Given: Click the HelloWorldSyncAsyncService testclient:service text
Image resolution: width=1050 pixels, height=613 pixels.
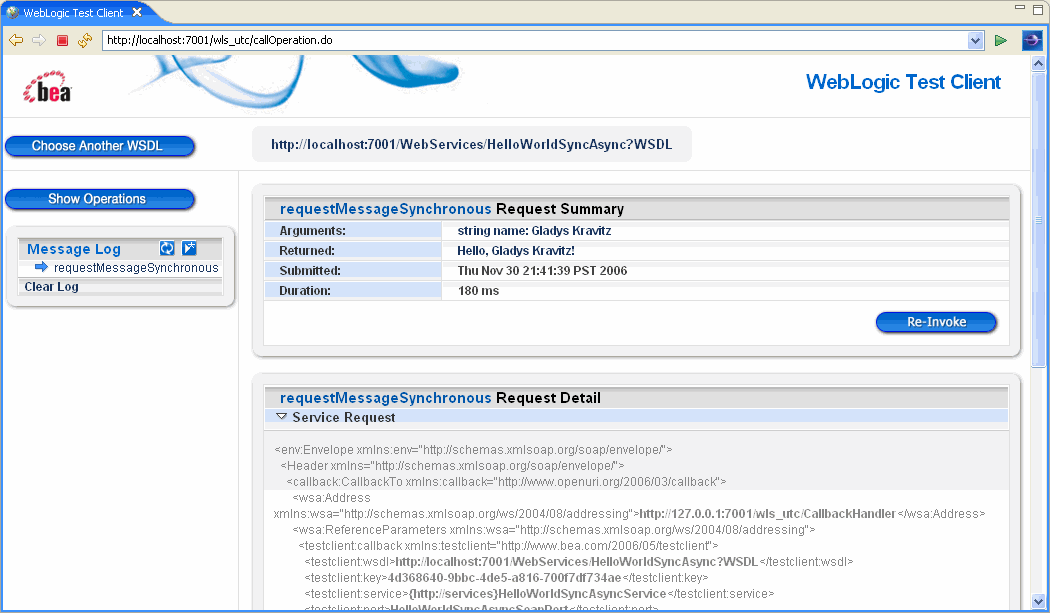Looking at the screenshot, I should 538,594.
